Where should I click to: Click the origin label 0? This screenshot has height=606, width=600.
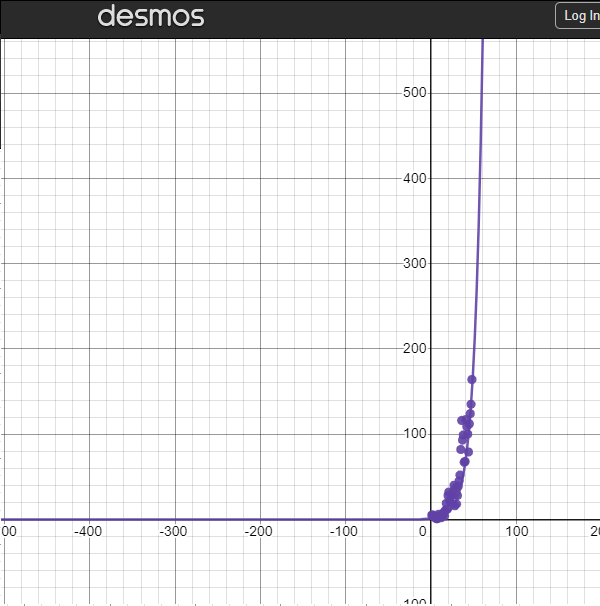pyautogui.click(x=423, y=530)
